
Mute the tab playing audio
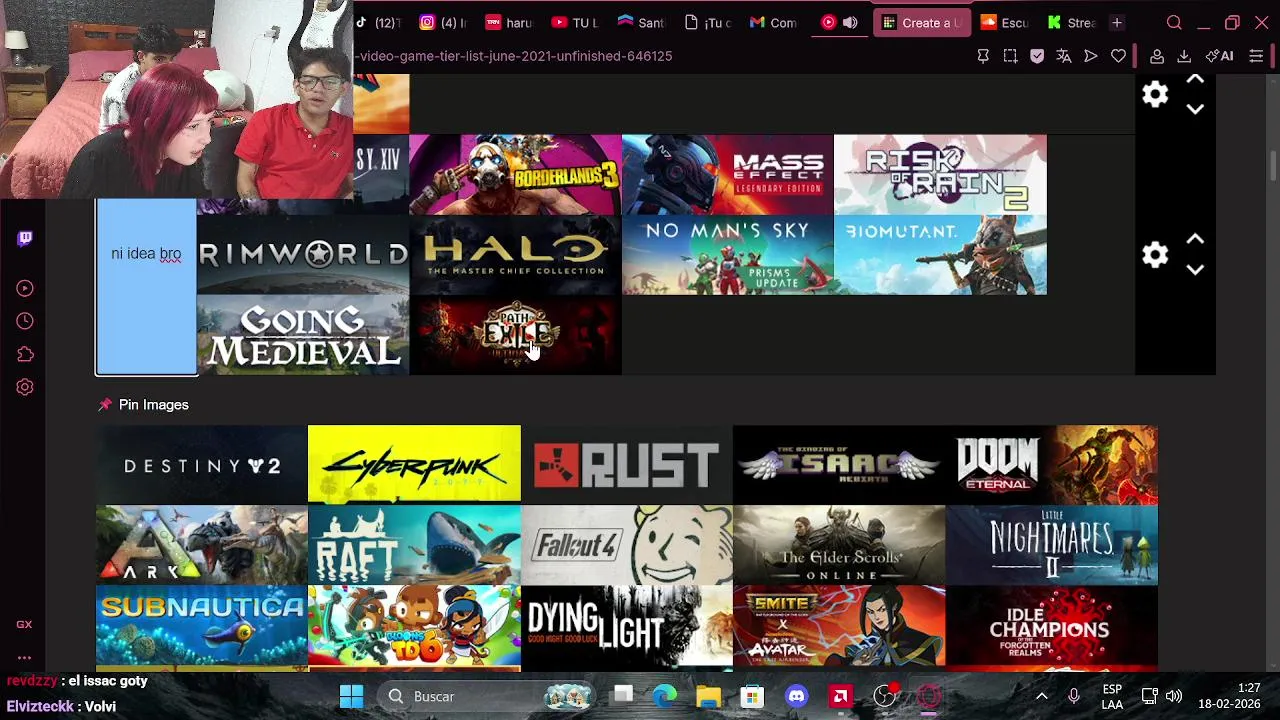(850, 22)
